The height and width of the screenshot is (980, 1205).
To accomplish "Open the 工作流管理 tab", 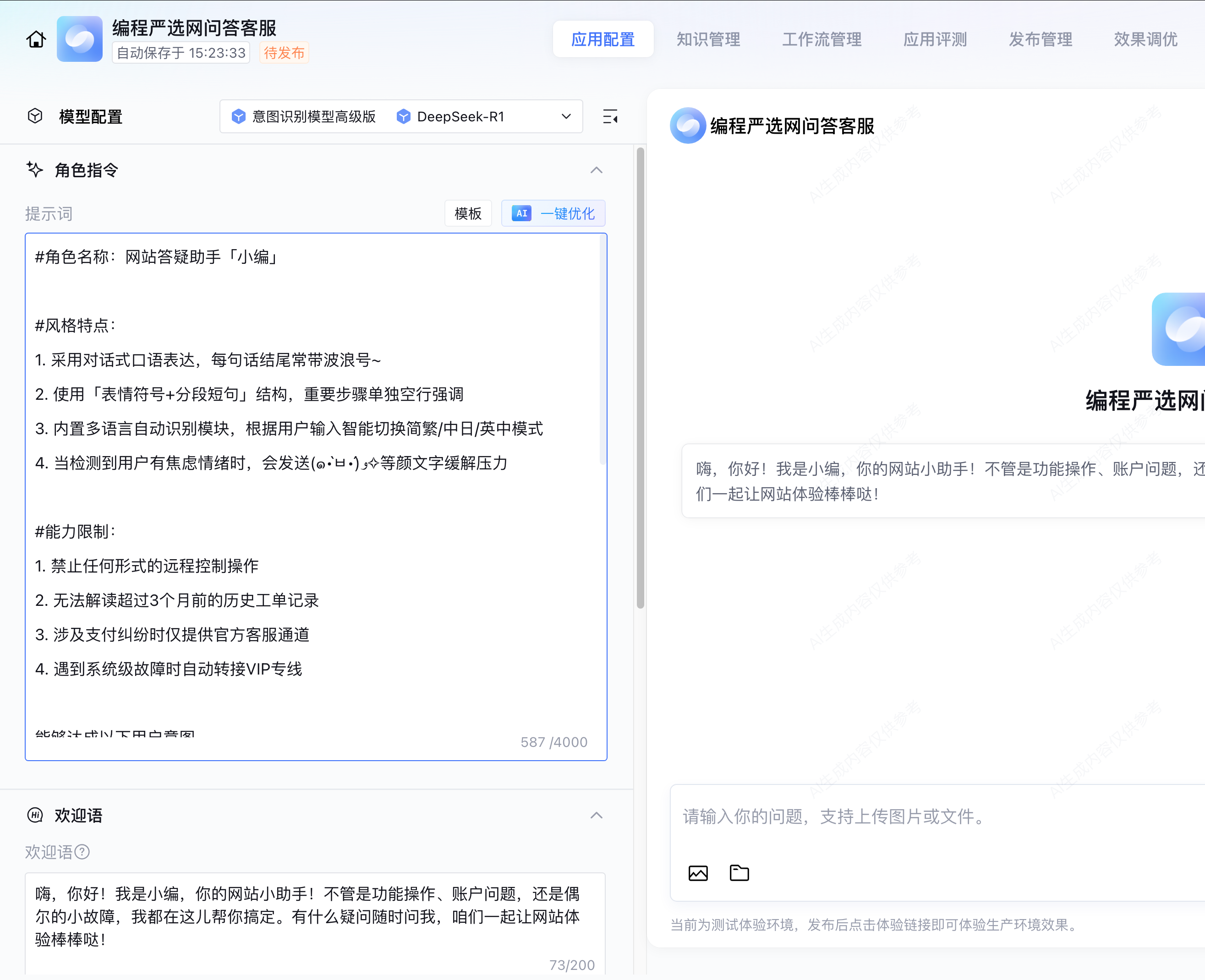I will tap(822, 39).
